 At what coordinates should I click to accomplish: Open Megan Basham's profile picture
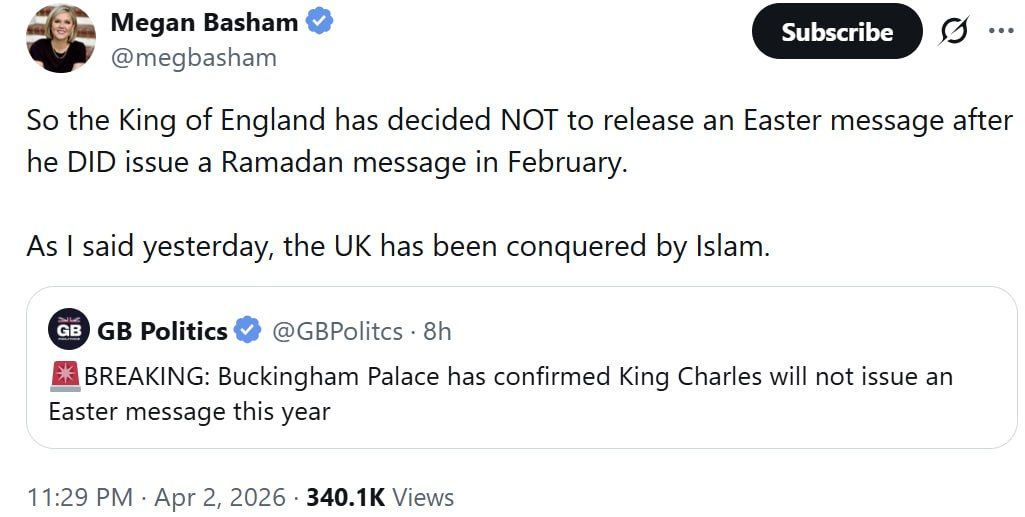[60, 38]
